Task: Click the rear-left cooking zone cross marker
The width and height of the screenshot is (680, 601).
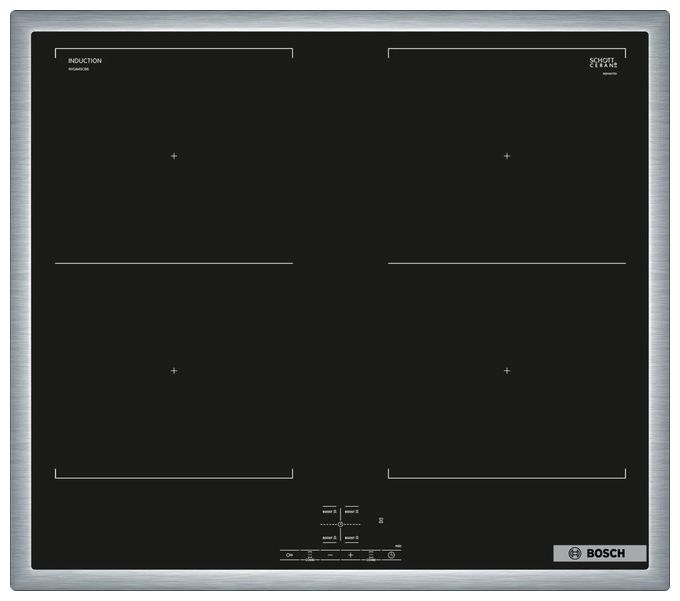Action: [x=174, y=156]
